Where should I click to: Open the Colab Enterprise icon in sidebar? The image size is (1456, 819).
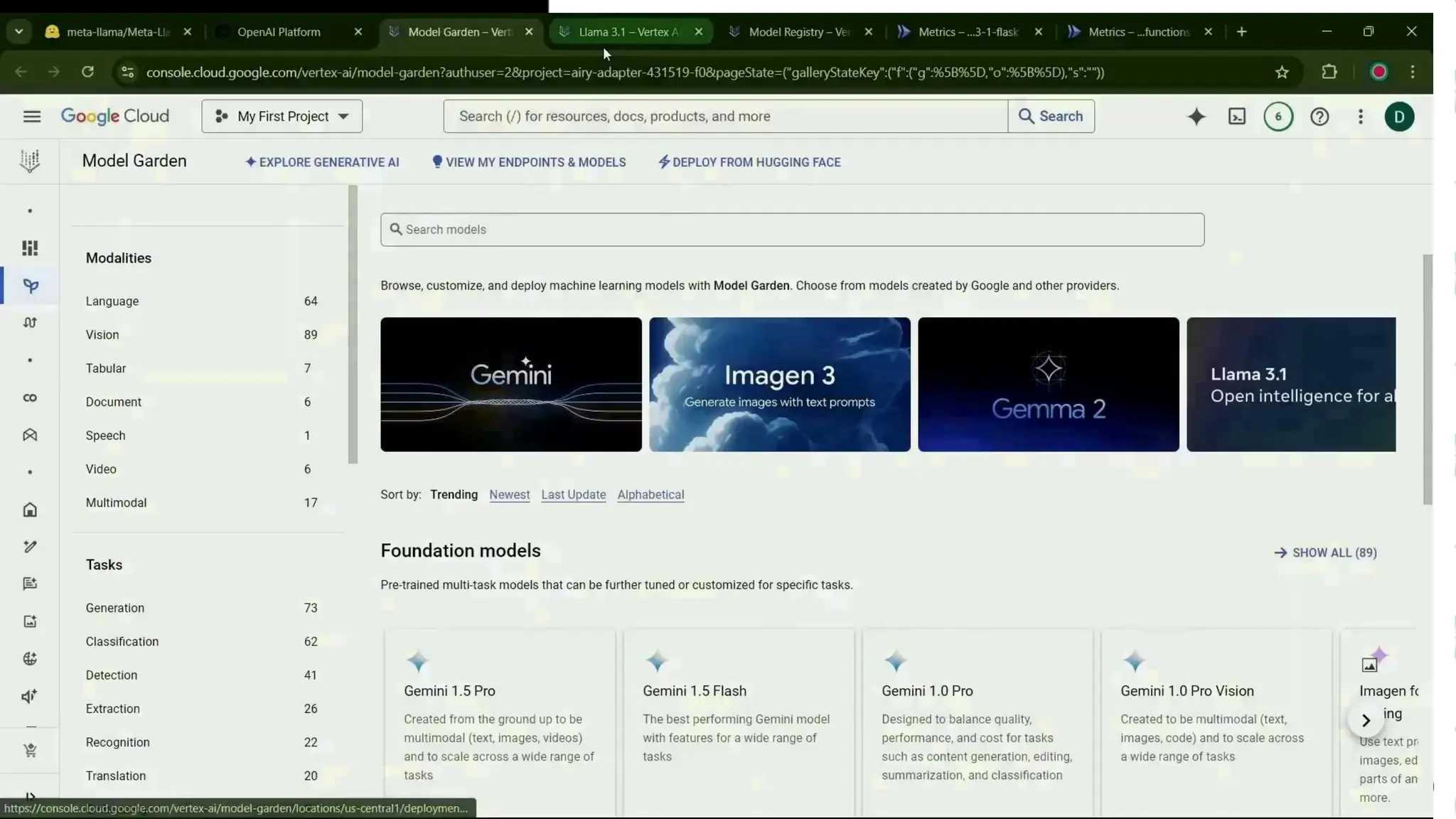[x=30, y=398]
